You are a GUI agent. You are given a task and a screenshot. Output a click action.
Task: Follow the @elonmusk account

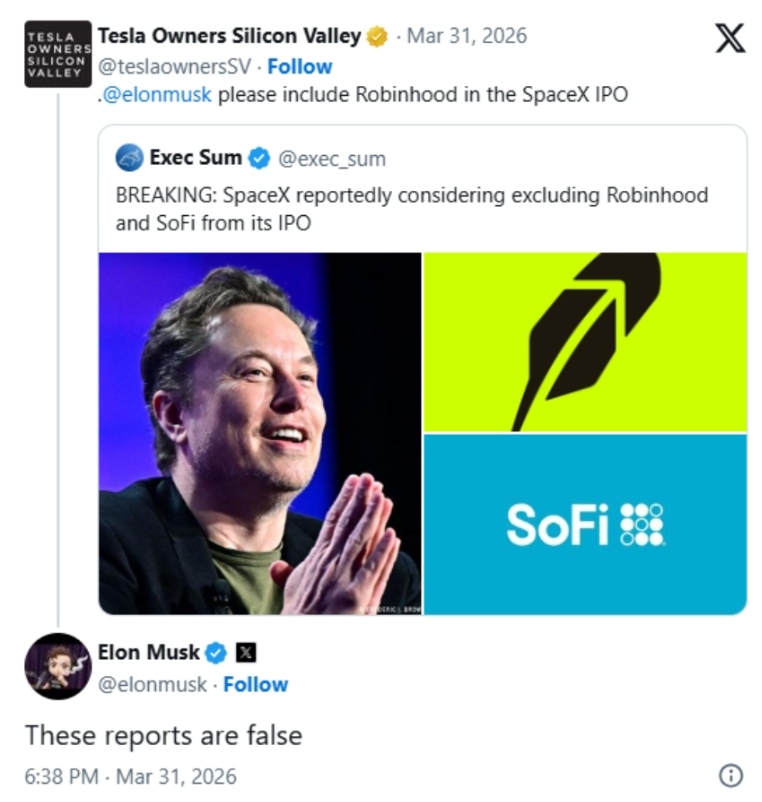pos(256,685)
